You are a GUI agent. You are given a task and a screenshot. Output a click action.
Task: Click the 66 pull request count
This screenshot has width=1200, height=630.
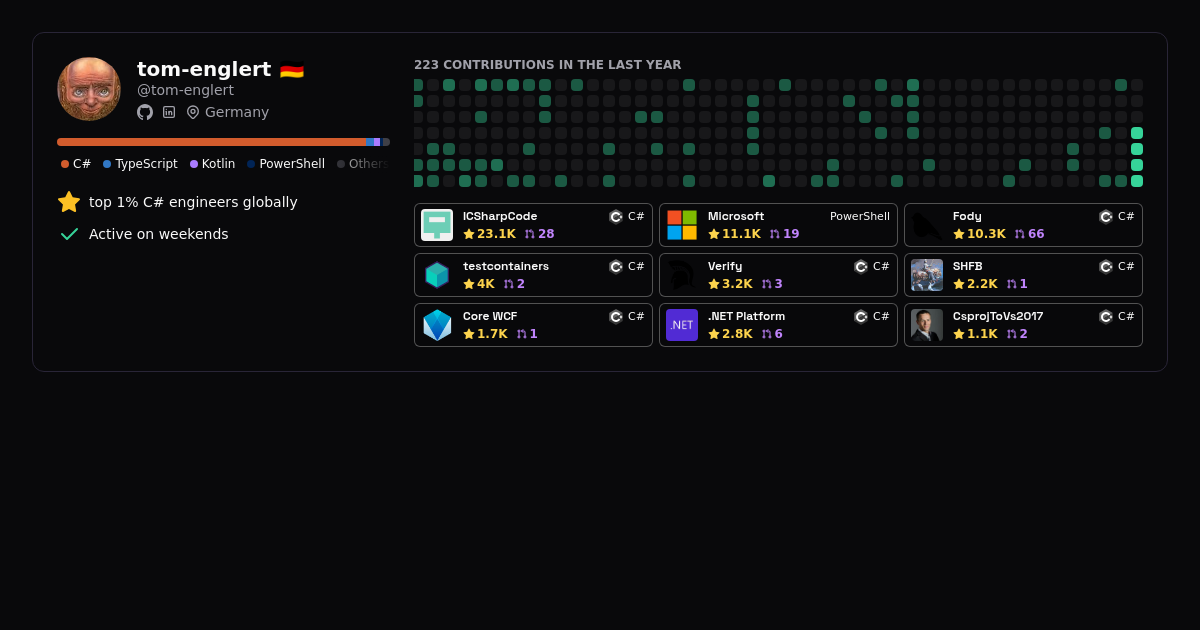(1036, 234)
